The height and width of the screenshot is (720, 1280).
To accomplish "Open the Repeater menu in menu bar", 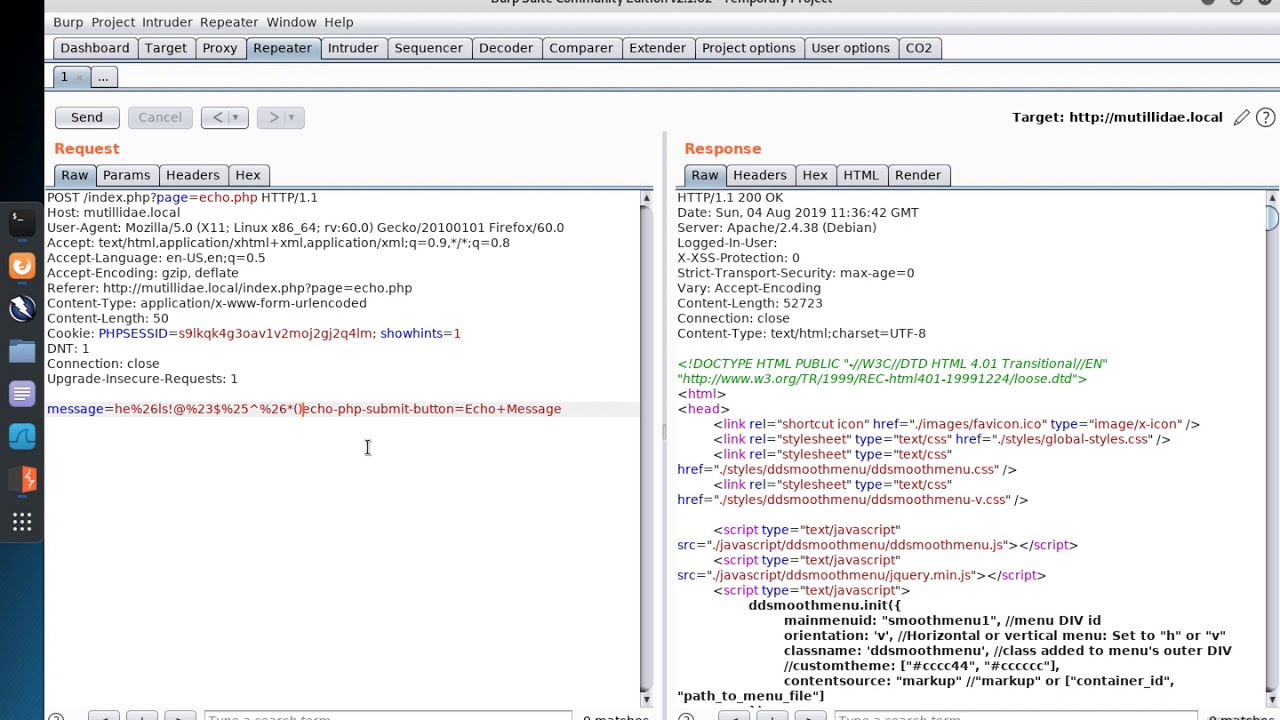I will tap(229, 22).
